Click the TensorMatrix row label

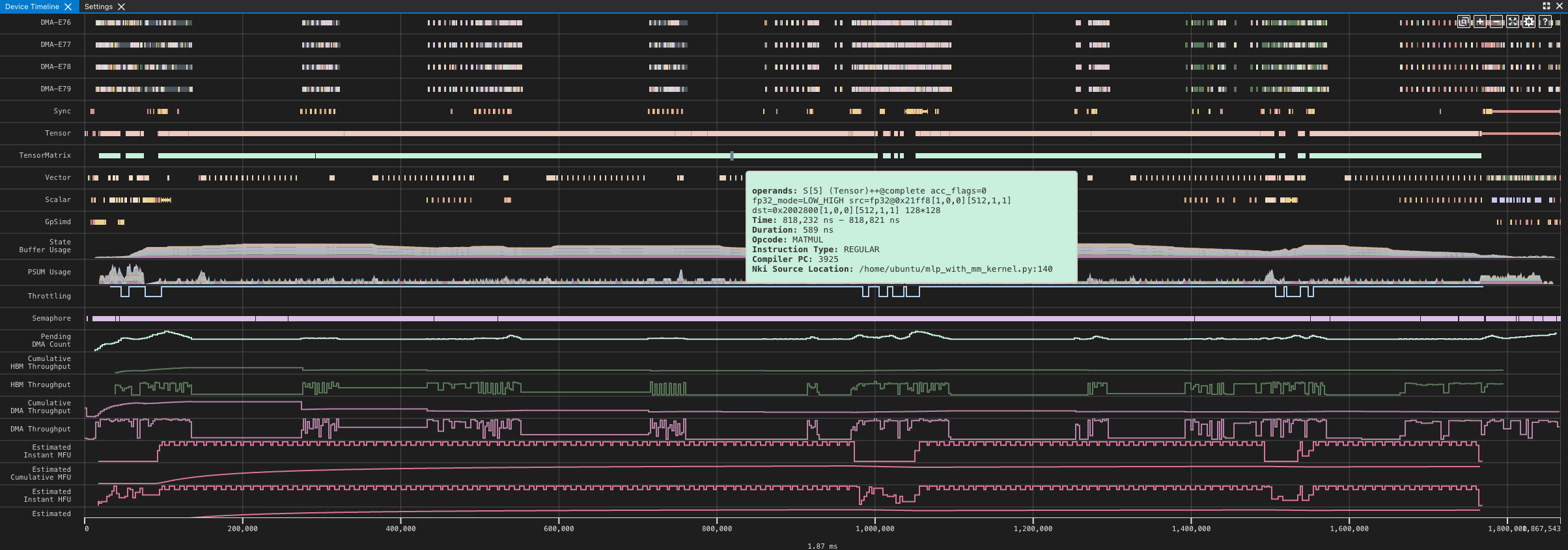coord(45,155)
